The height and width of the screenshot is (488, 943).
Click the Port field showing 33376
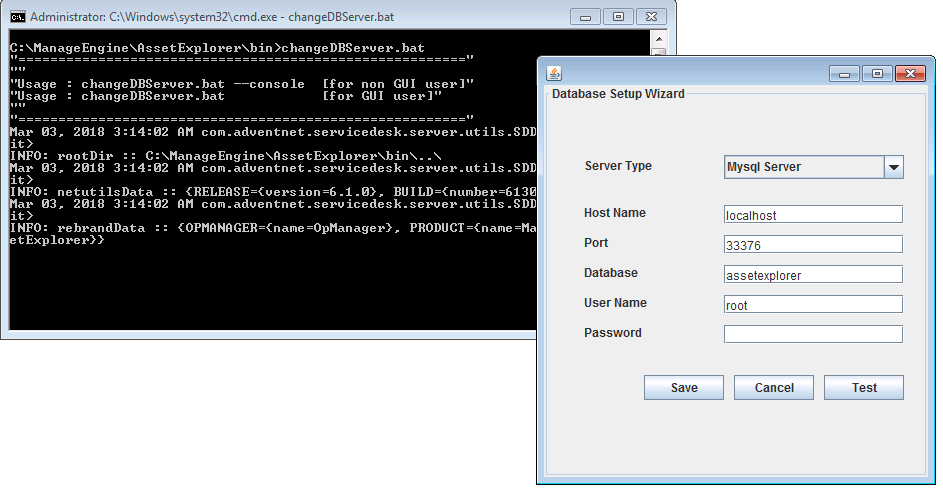(813, 244)
